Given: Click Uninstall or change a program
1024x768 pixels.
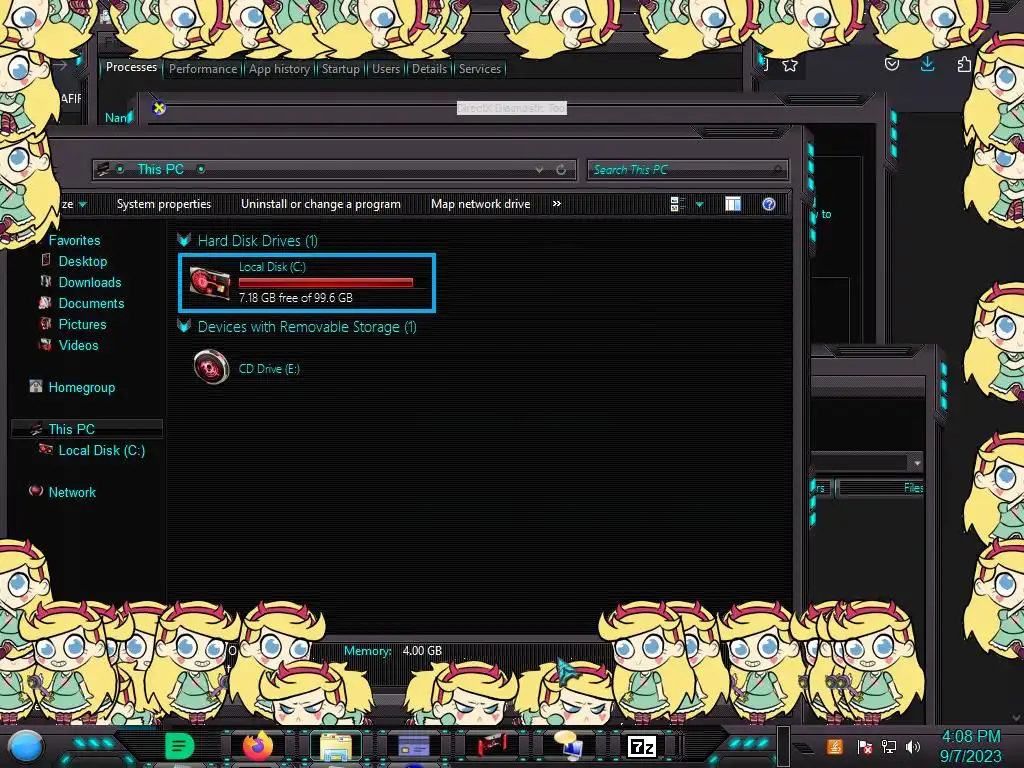Looking at the screenshot, I should [321, 204].
